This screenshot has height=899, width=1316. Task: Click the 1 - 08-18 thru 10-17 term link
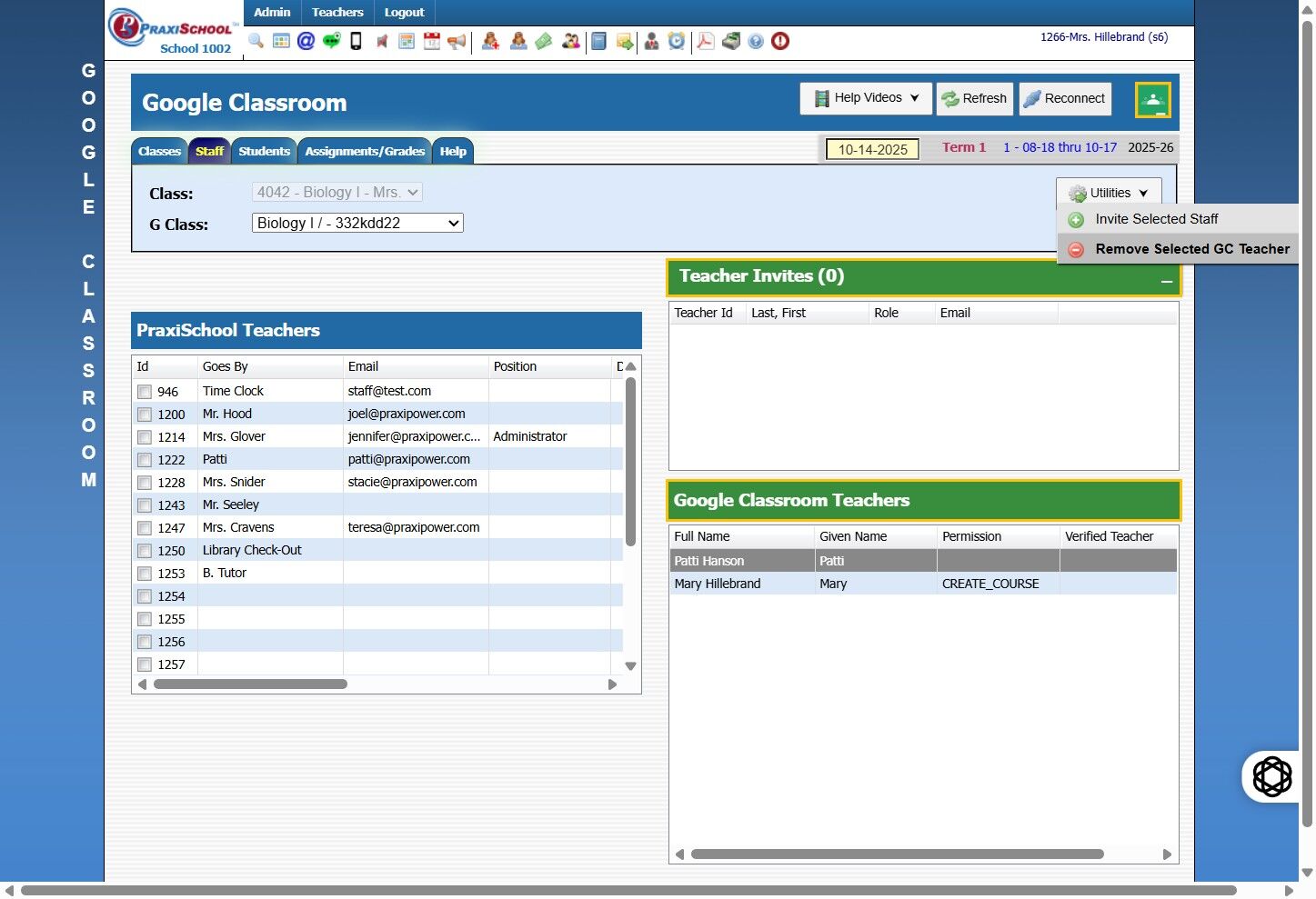(1060, 147)
